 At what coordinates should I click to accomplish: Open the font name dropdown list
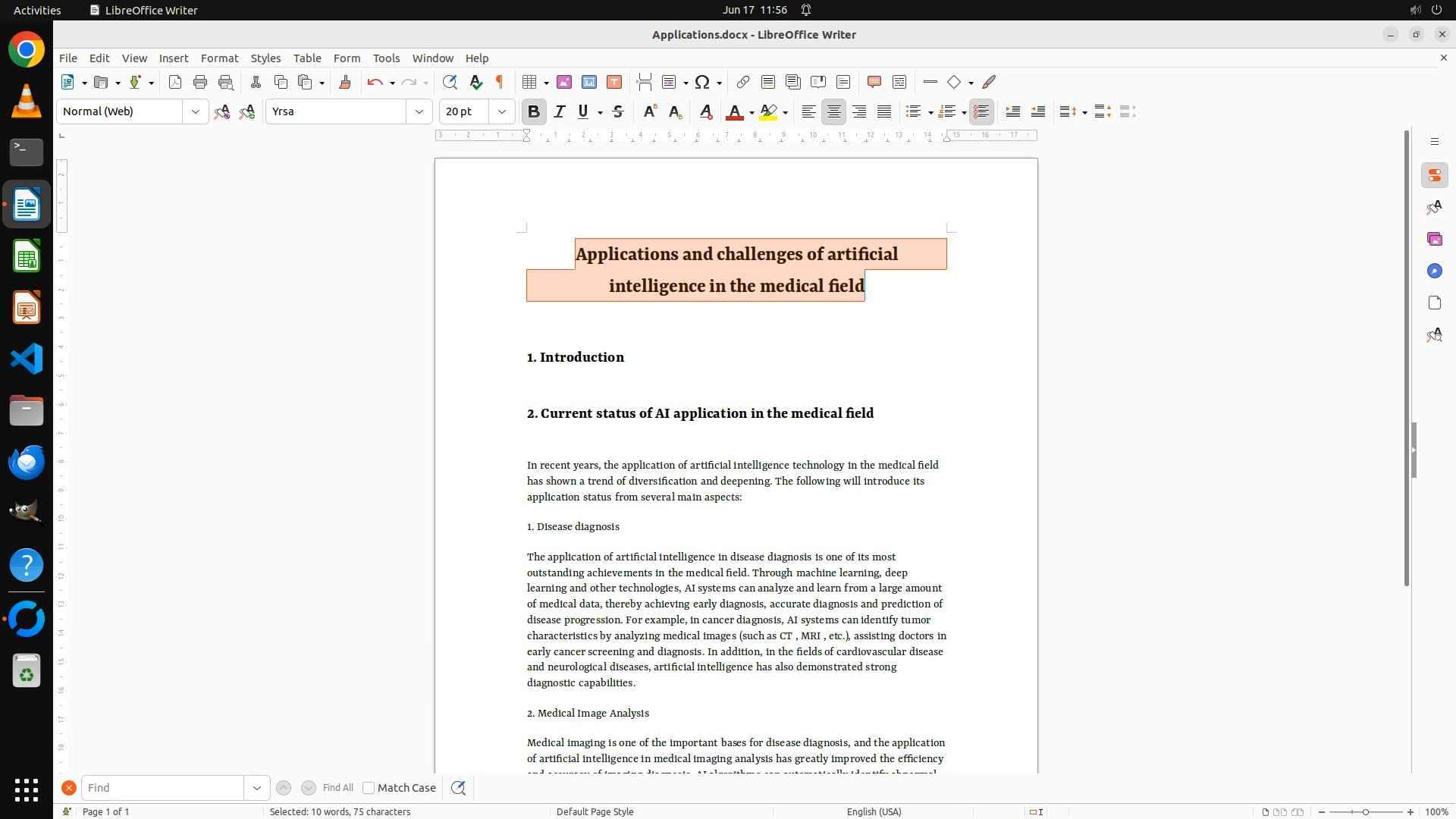(419, 111)
